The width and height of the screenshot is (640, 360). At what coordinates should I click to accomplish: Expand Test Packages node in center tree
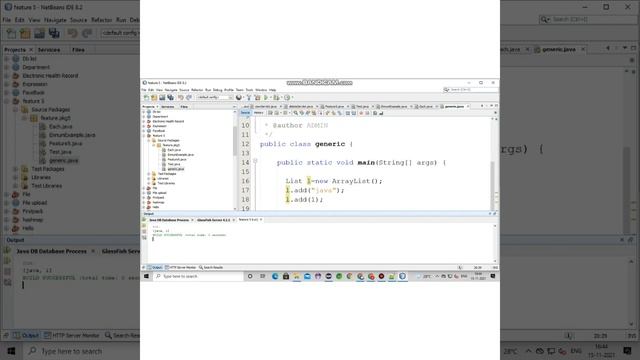tap(149, 174)
